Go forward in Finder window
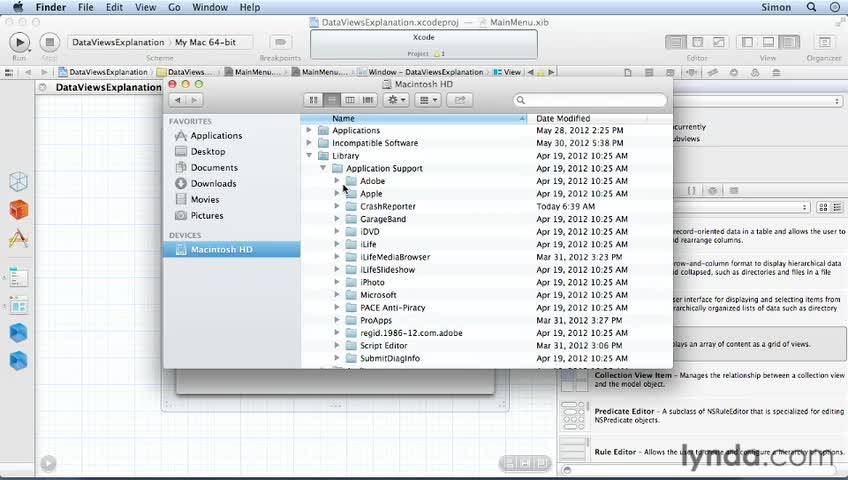Image resolution: width=848 pixels, height=480 pixels. [x=194, y=100]
